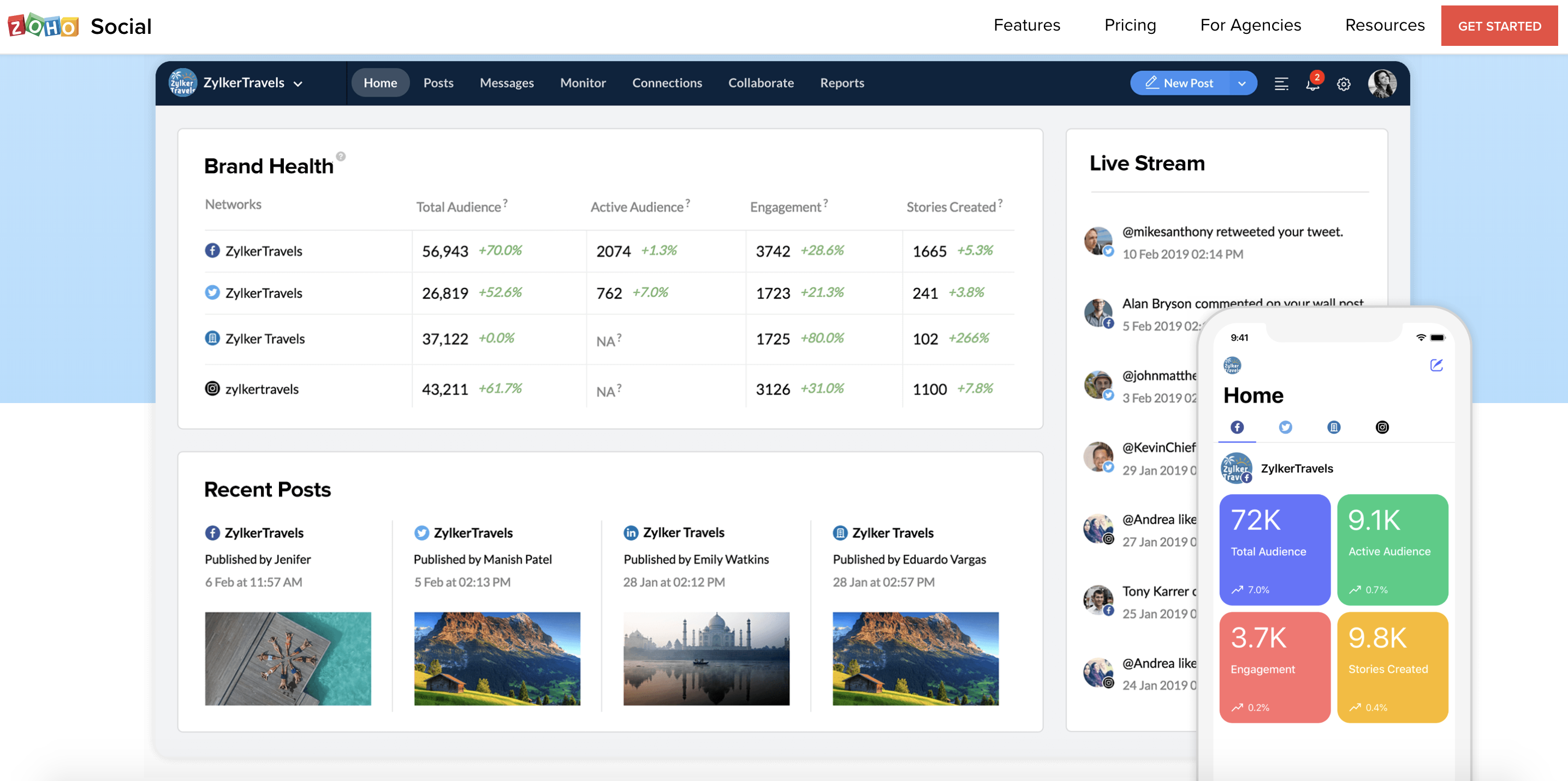Viewport: 1568px width, 781px height.
Task: Open the Reports tab
Action: click(842, 83)
